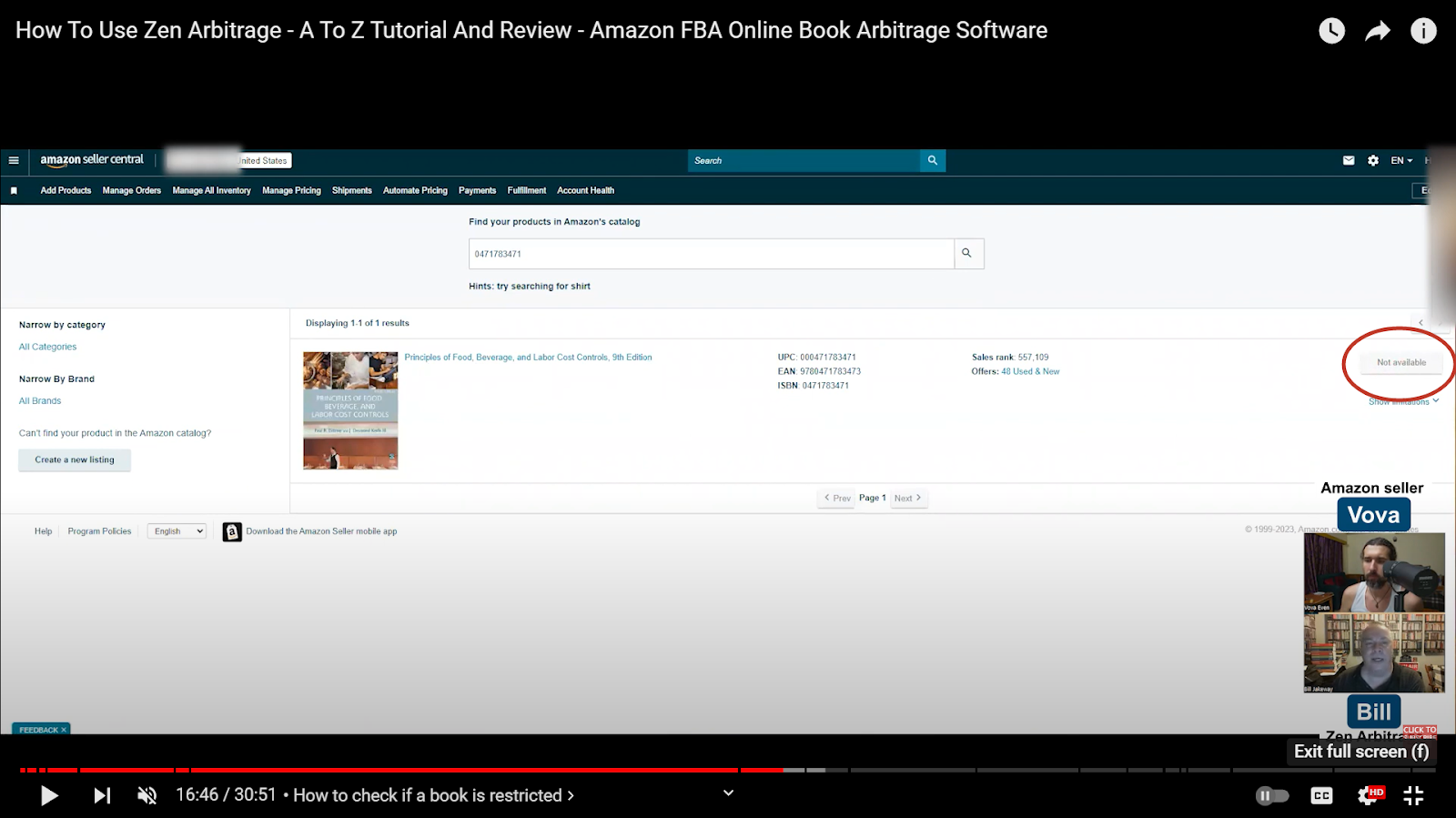Open YouTube Watch Later clock icon
This screenshot has width=1456, height=818.
(x=1331, y=31)
